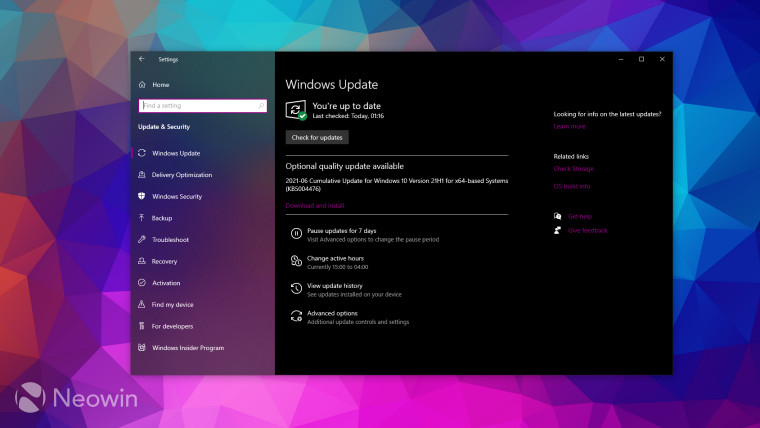Open the Troubleshoot settings page

coord(171,239)
